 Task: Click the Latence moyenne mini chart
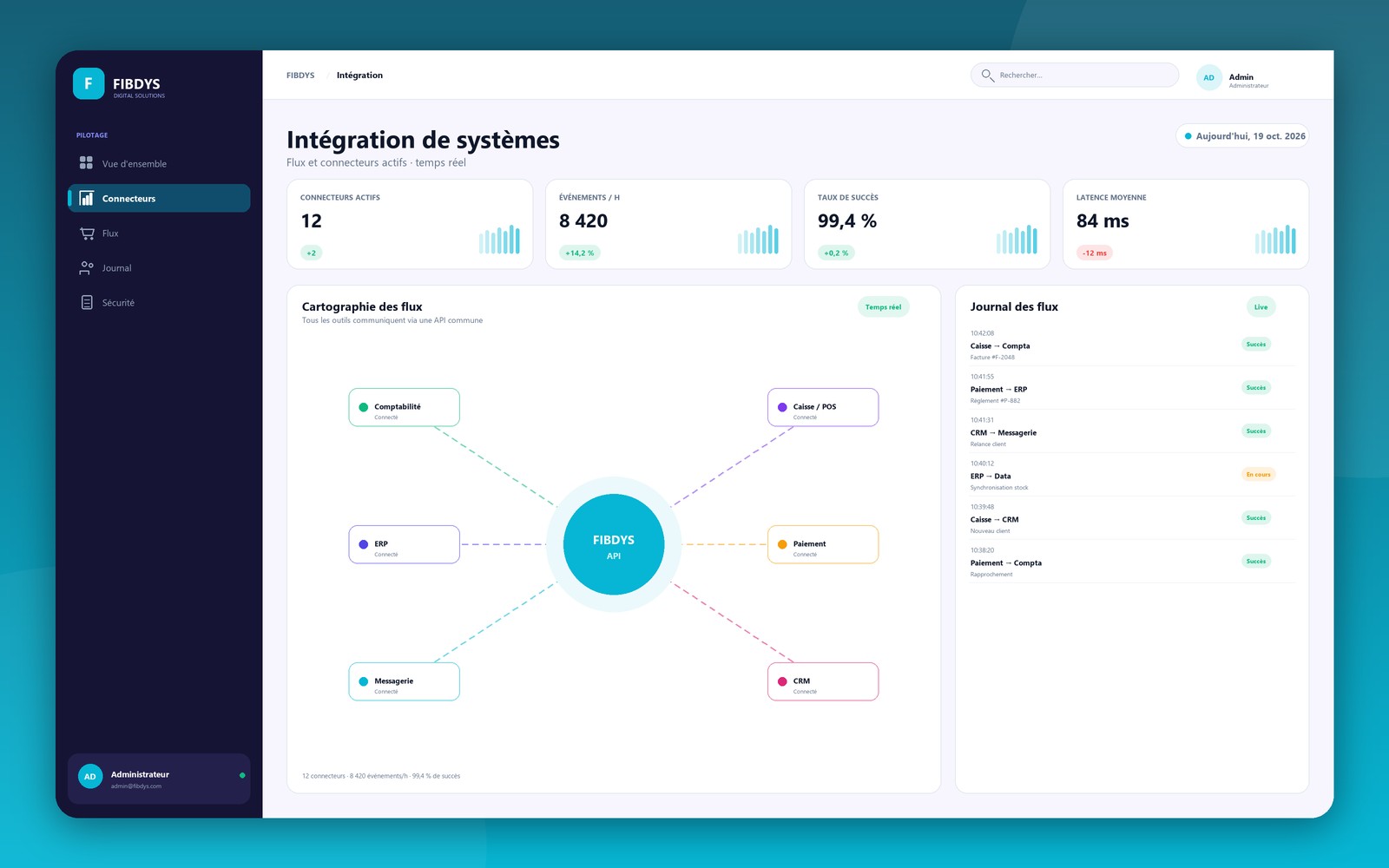1275,239
